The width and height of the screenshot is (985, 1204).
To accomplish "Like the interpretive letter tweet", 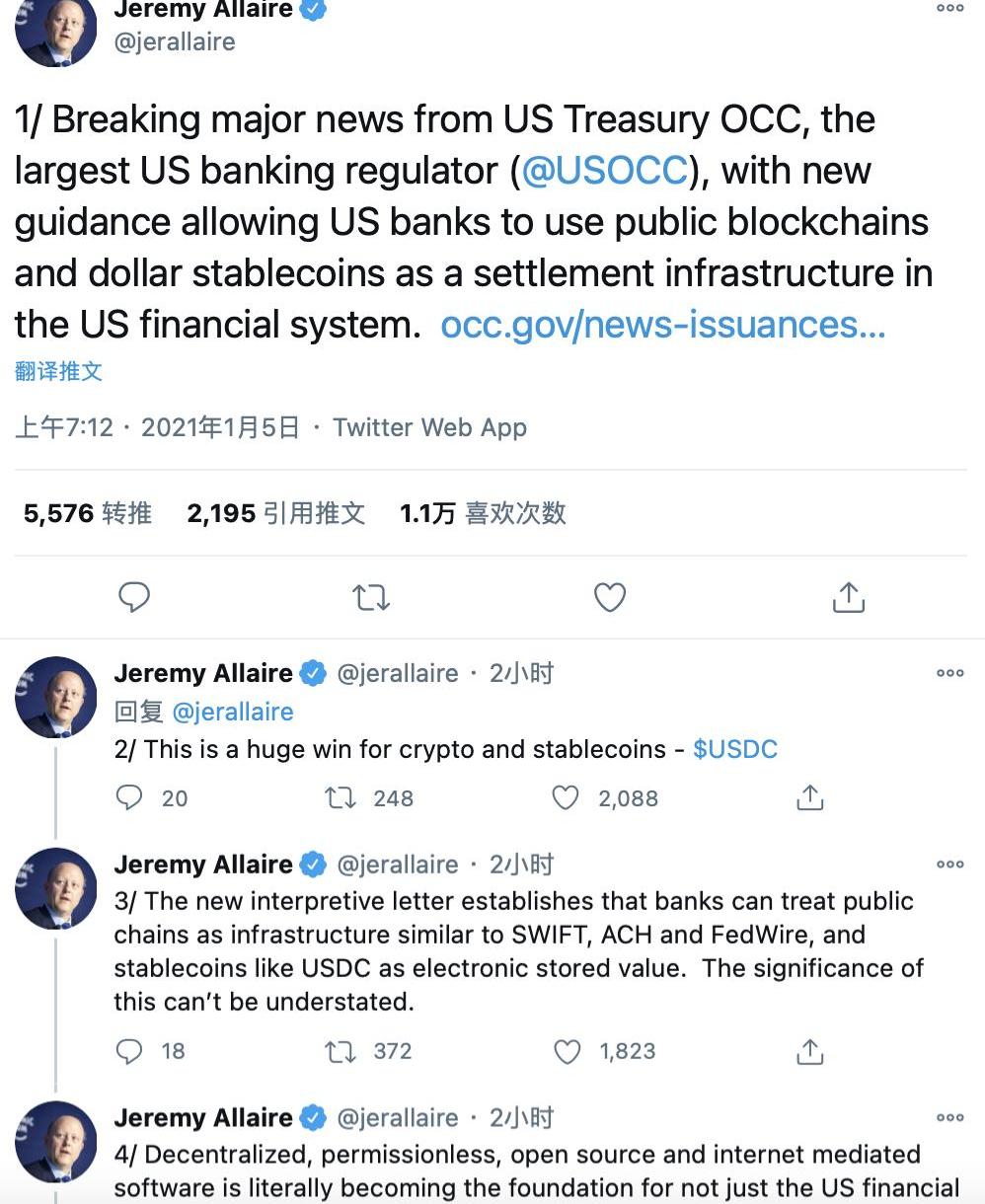I will (x=567, y=1051).
